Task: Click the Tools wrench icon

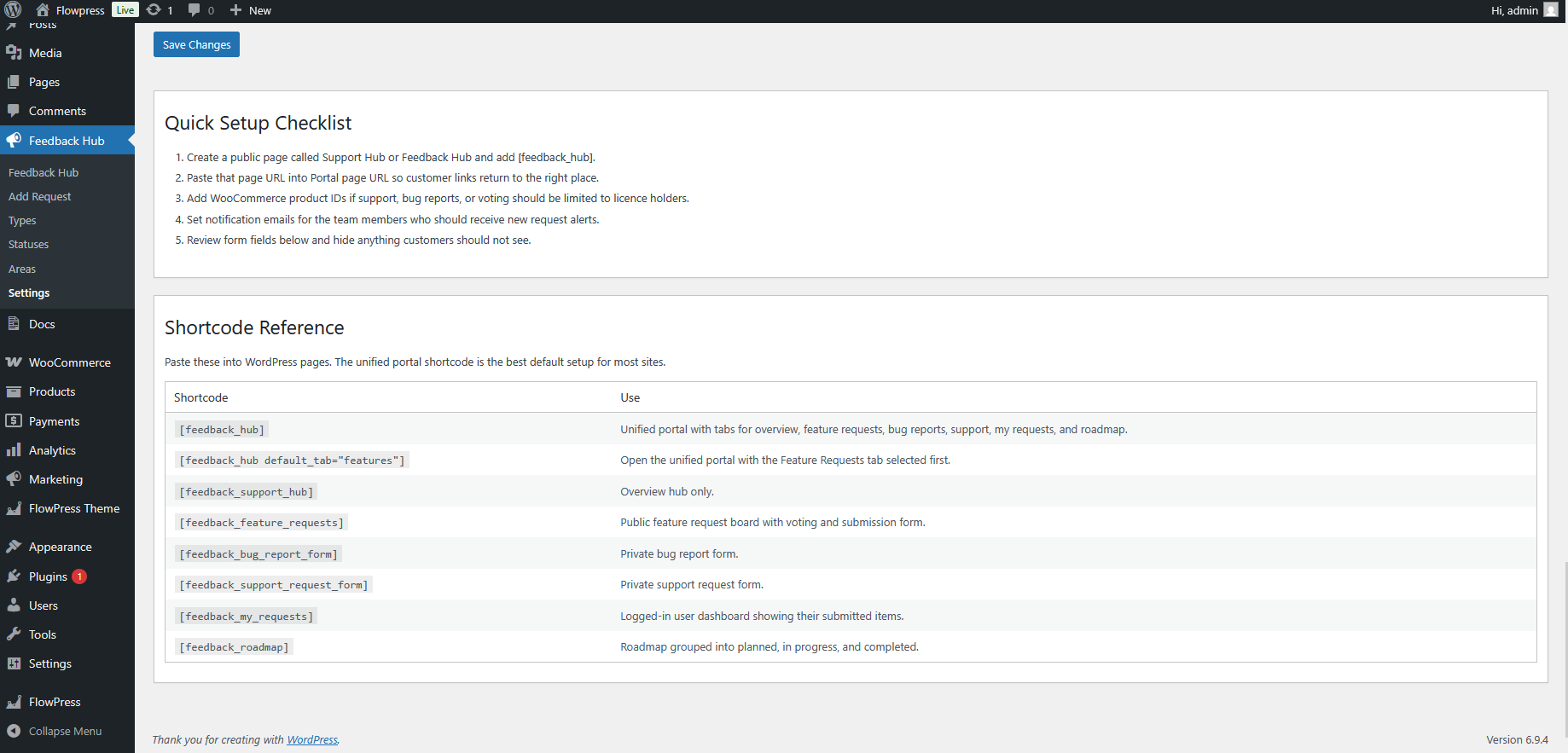Action: pyautogui.click(x=14, y=634)
